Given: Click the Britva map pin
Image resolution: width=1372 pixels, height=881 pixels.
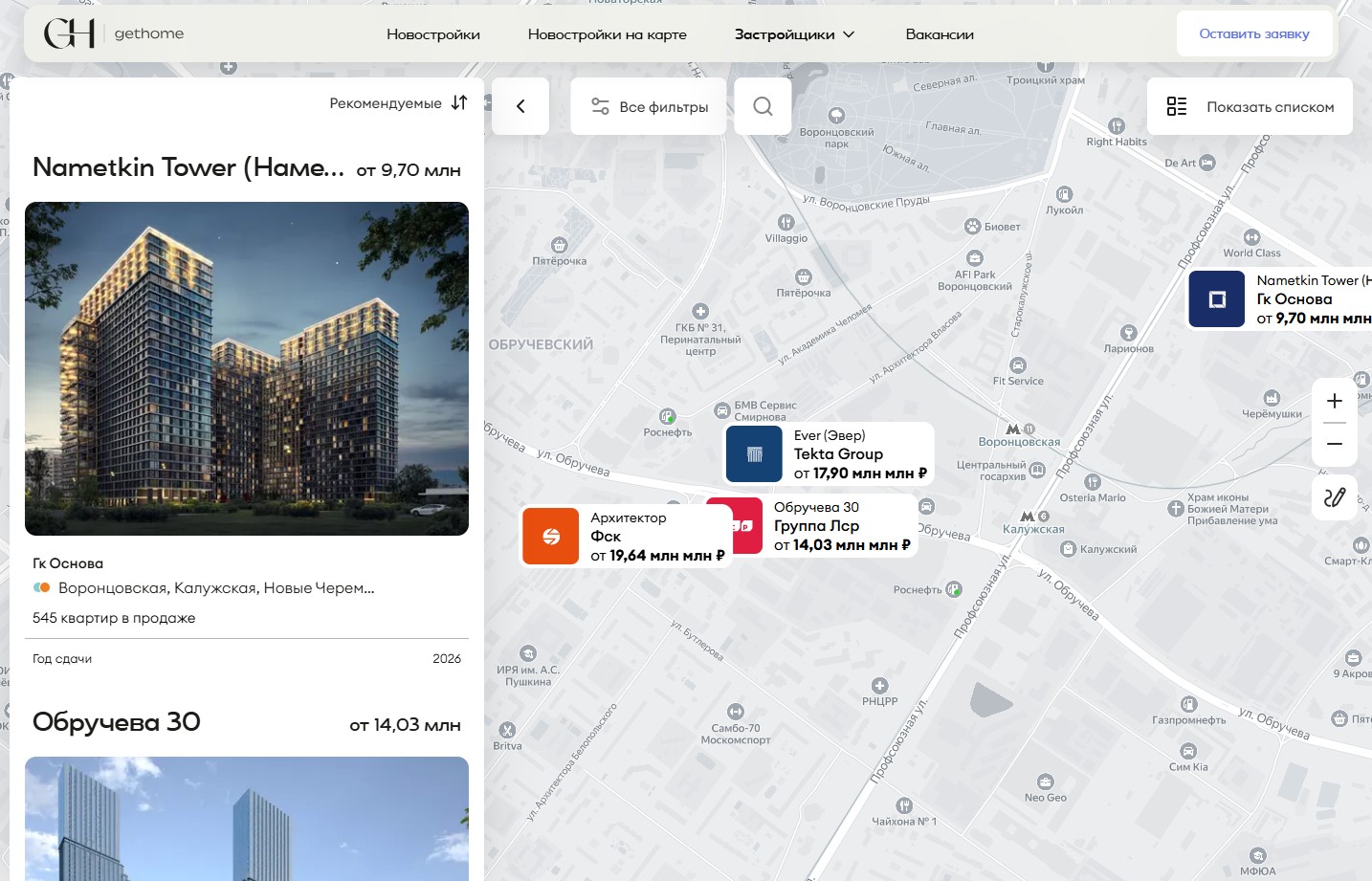Looking at the screenshot, I should (507, 730).
